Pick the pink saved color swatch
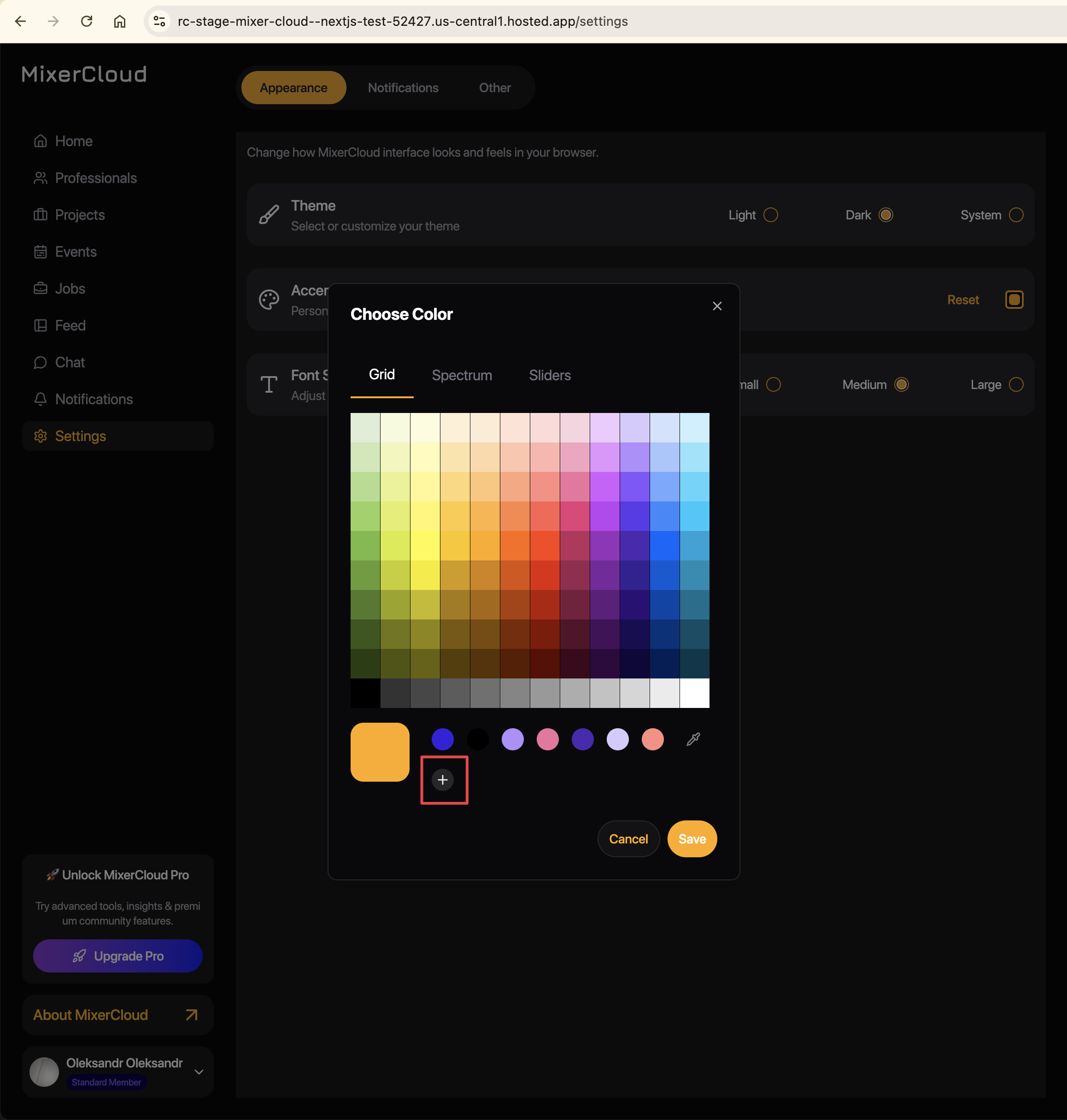This screenshot has width=1067, height=1120. point(547,739)
